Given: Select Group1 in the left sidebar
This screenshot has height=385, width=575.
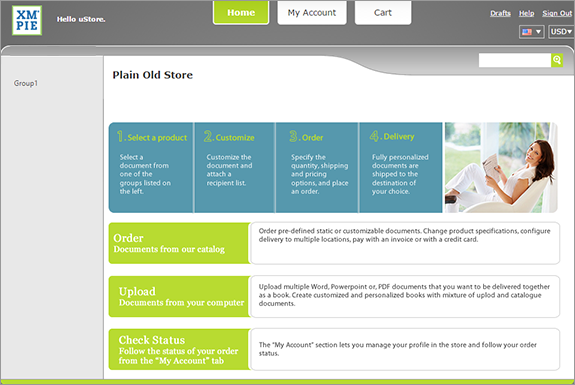Looking at the screenshot, I should coord(26,83).
